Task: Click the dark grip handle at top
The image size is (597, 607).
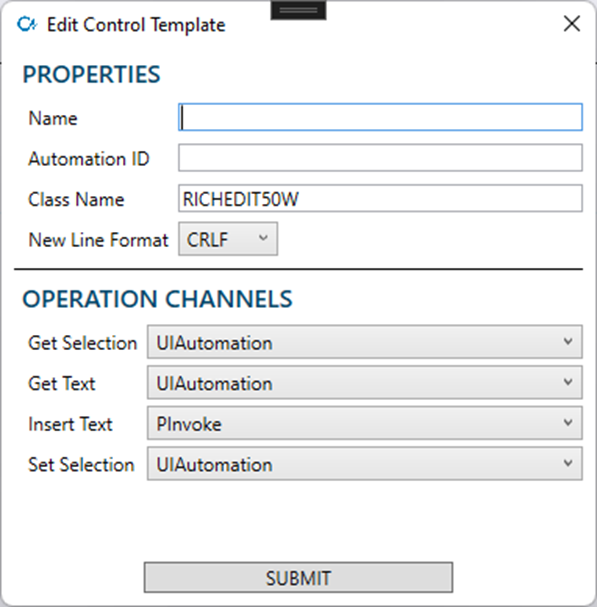Action: tap(298, 10)
